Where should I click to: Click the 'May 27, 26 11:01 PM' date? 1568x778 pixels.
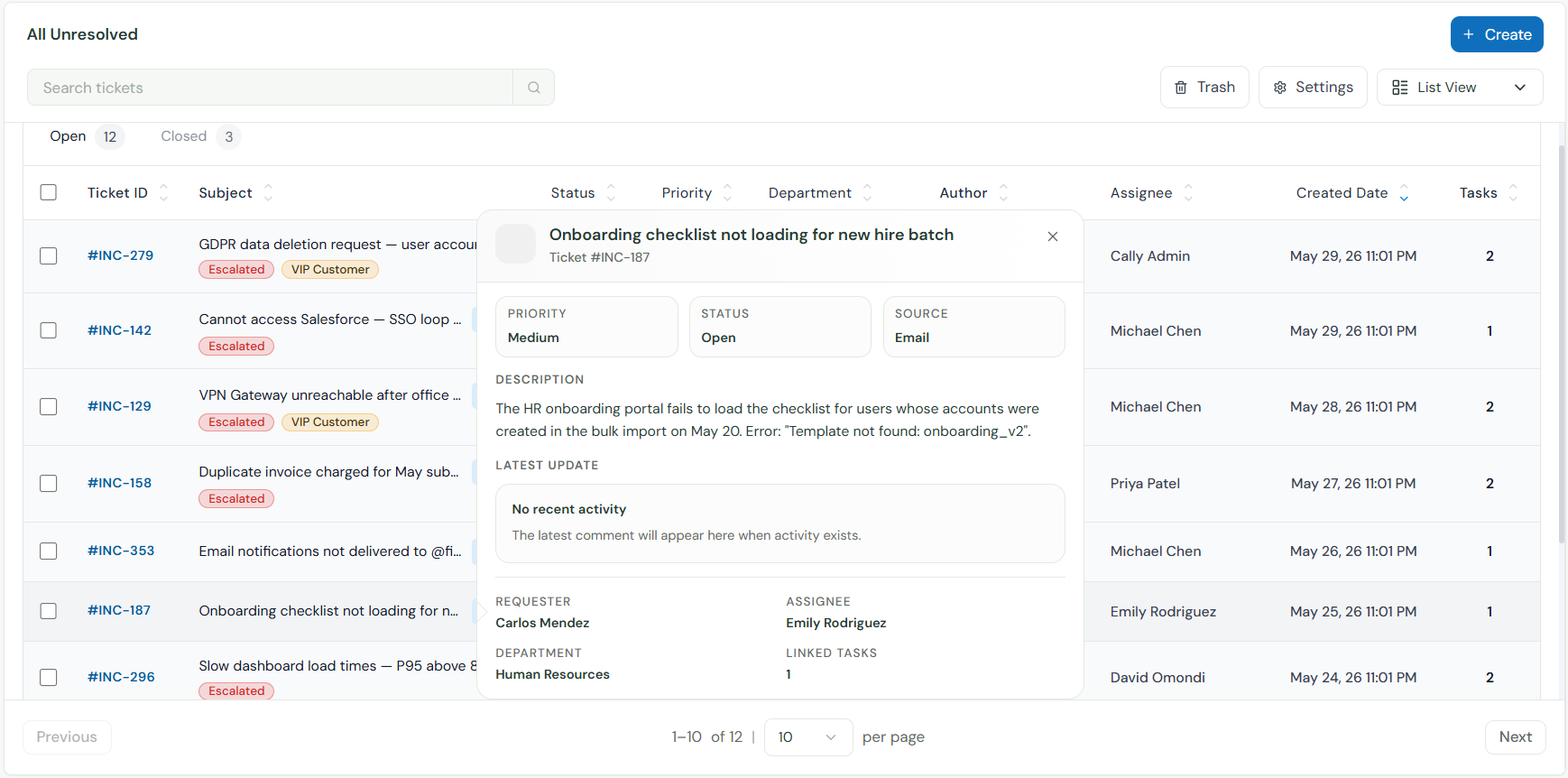1353,484
